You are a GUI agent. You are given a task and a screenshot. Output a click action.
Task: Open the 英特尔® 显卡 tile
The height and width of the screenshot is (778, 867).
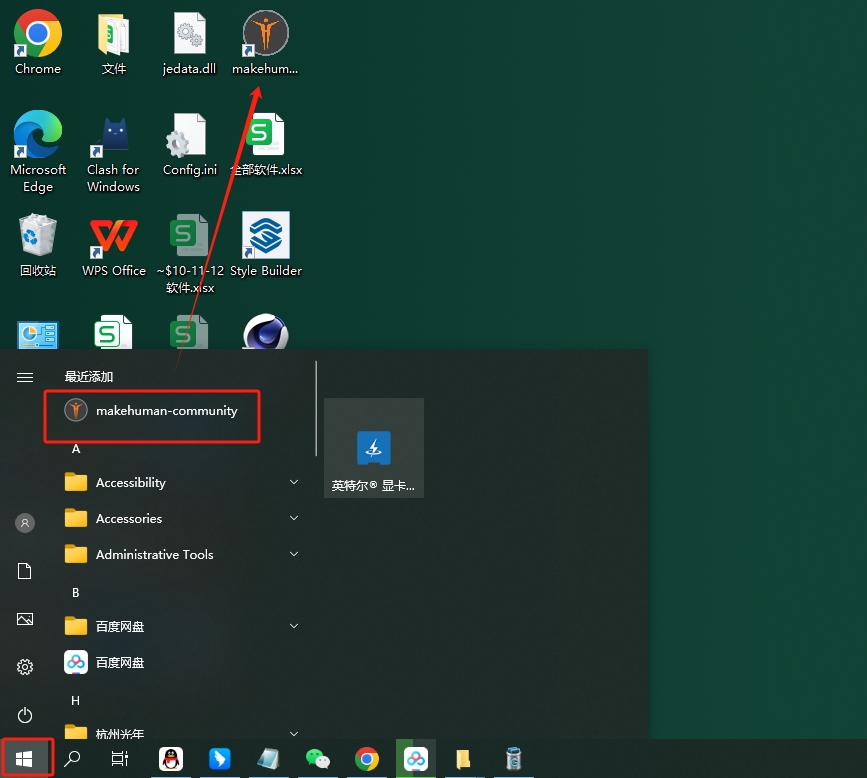tap(374, 447)
